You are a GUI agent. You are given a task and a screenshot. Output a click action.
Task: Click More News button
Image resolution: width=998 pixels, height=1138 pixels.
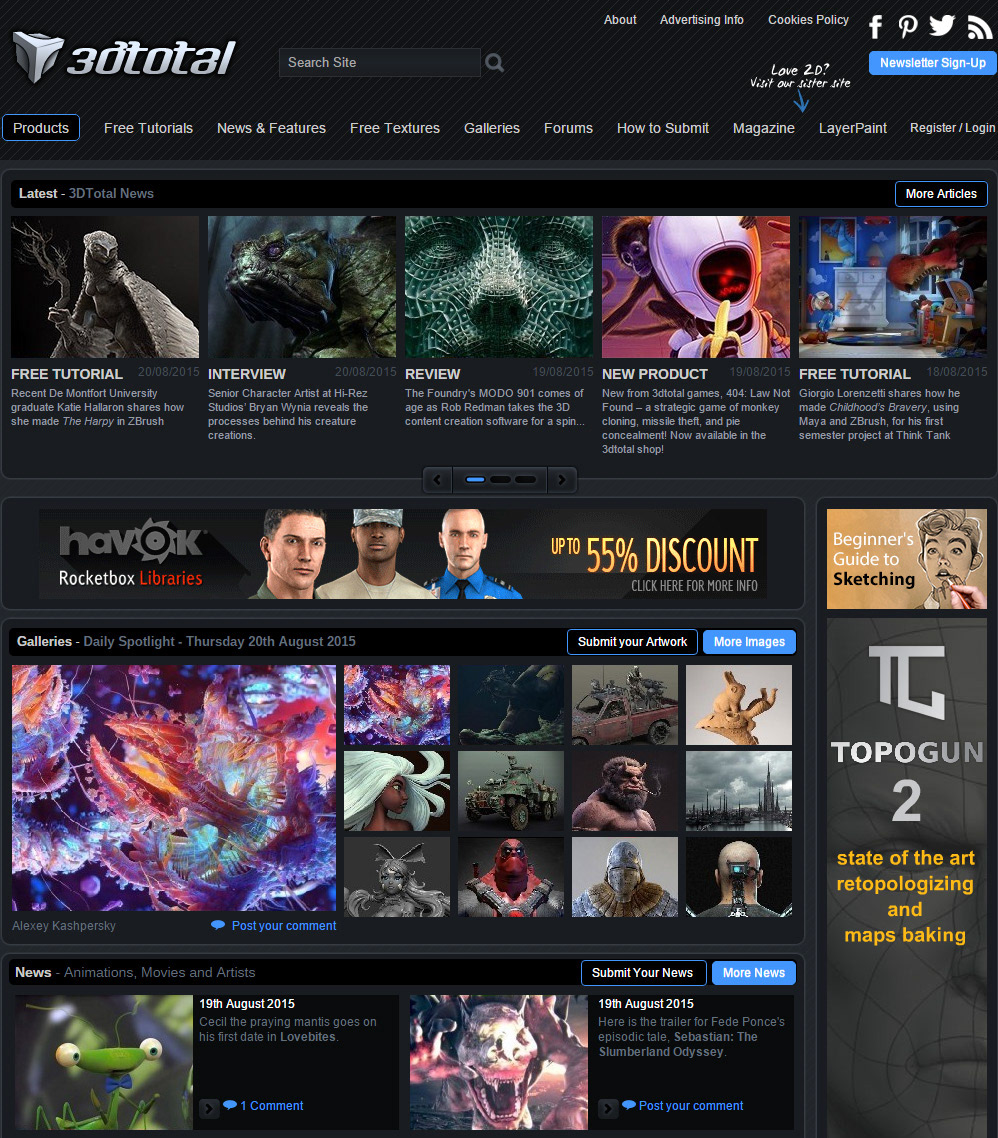[x=753, y=973]
